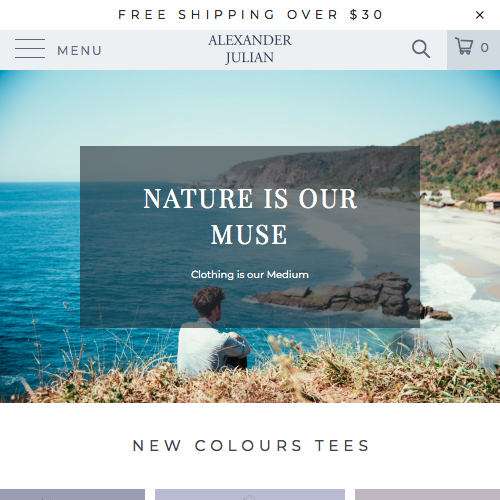This screenshot has height=500, width=500.
Task: Go to the Alexander Julian logo homepage
Action: pyautogui.click(x=250, y=49)
